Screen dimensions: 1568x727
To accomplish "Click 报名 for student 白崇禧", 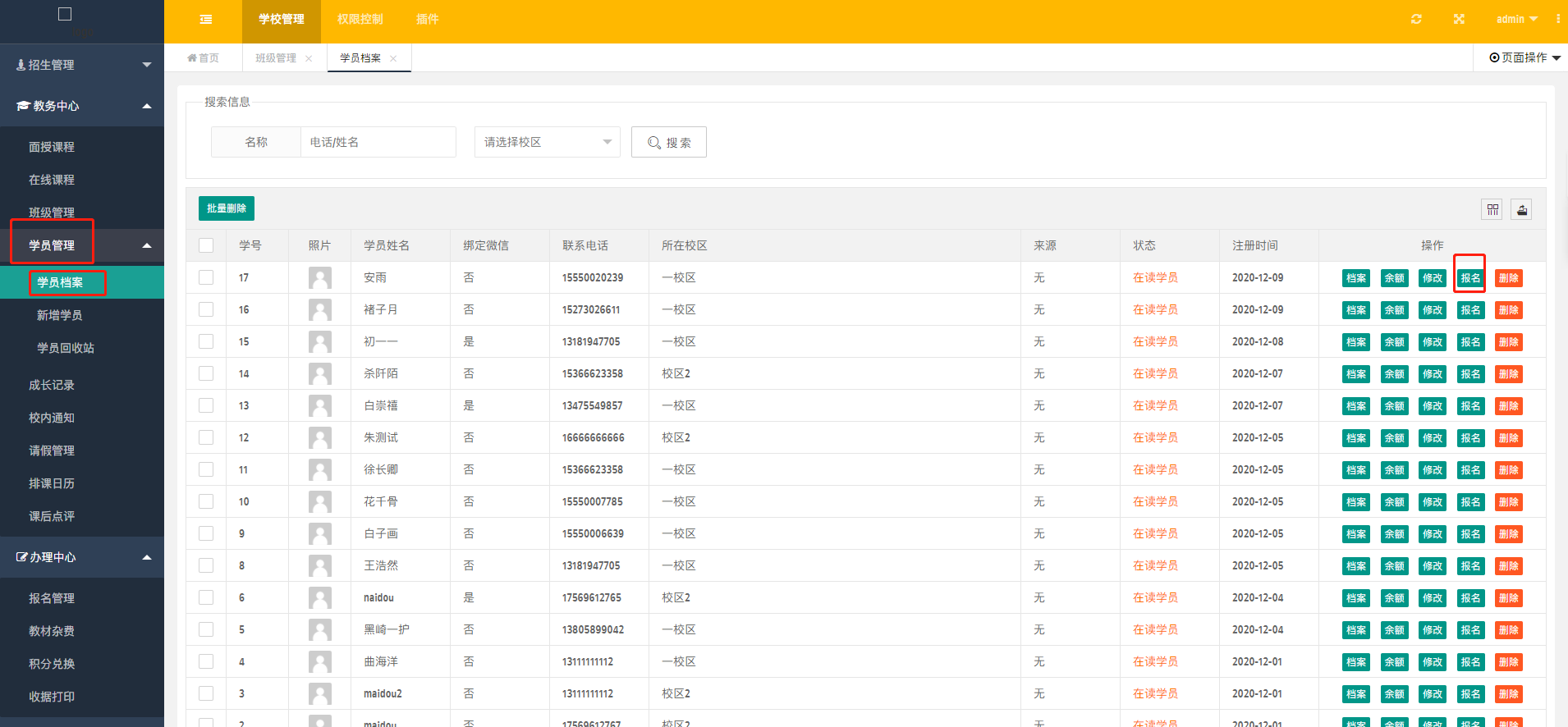I will 1470,406.
